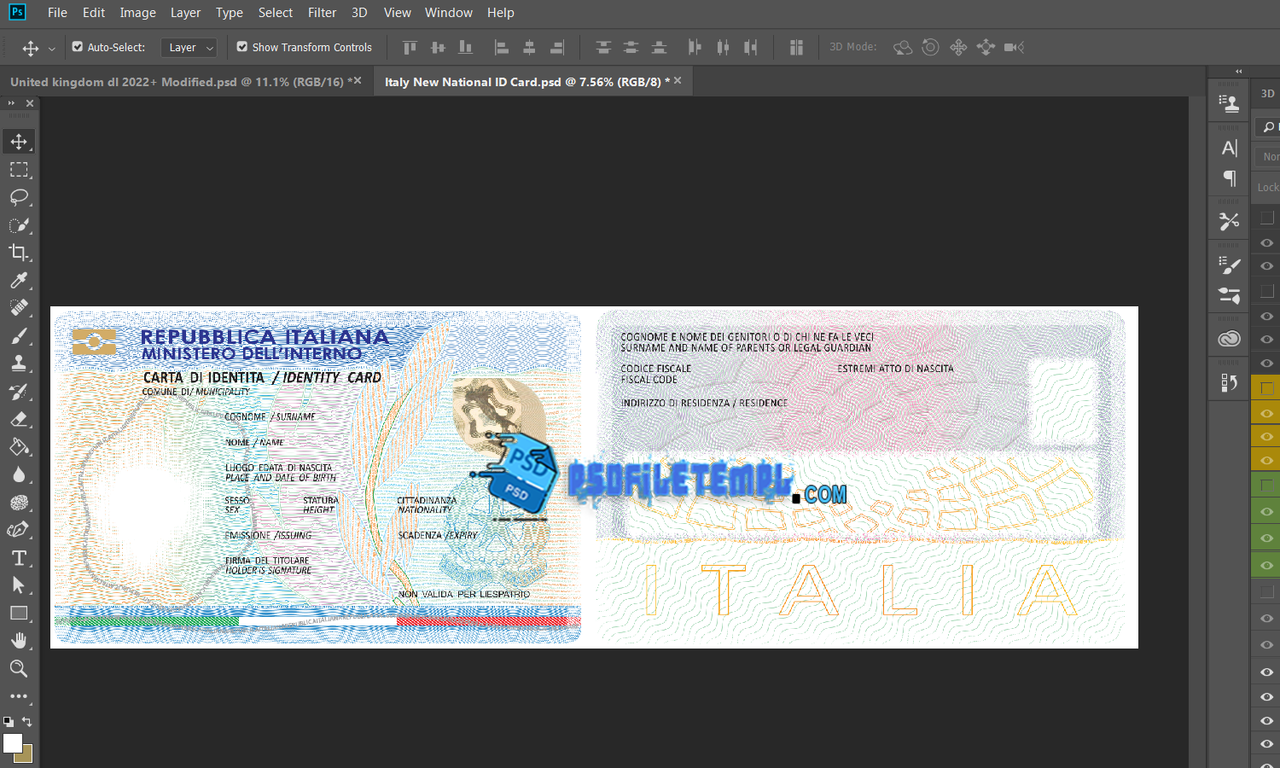Close the United kingdom dl 2022+ tab
This screenshot has width=1280, height=768.
[358, 81]
